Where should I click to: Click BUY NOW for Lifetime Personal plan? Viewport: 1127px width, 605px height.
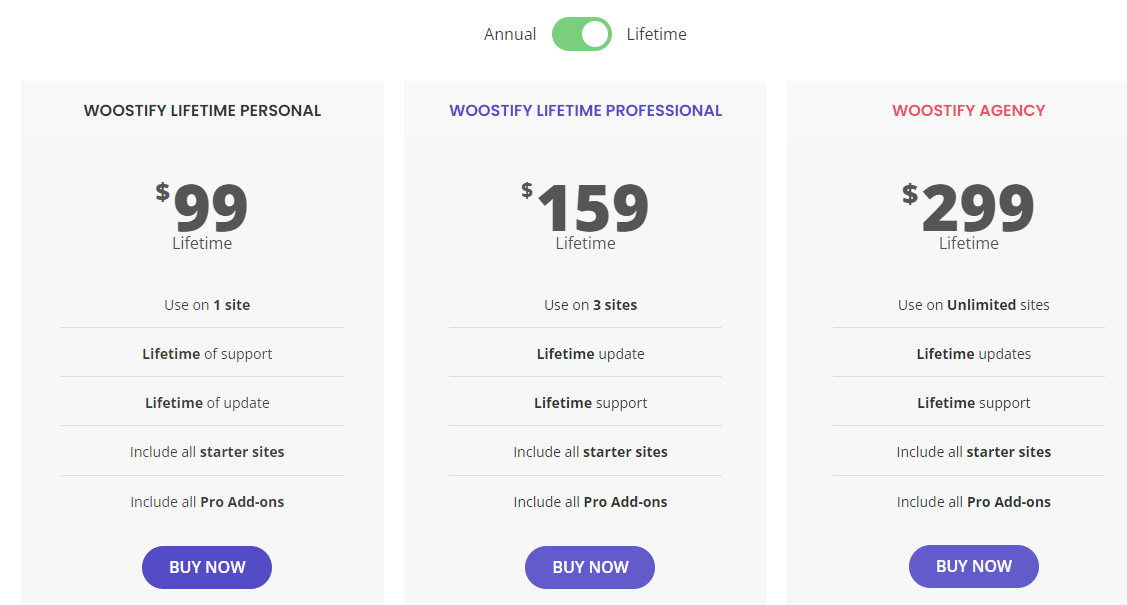[207, 567]
